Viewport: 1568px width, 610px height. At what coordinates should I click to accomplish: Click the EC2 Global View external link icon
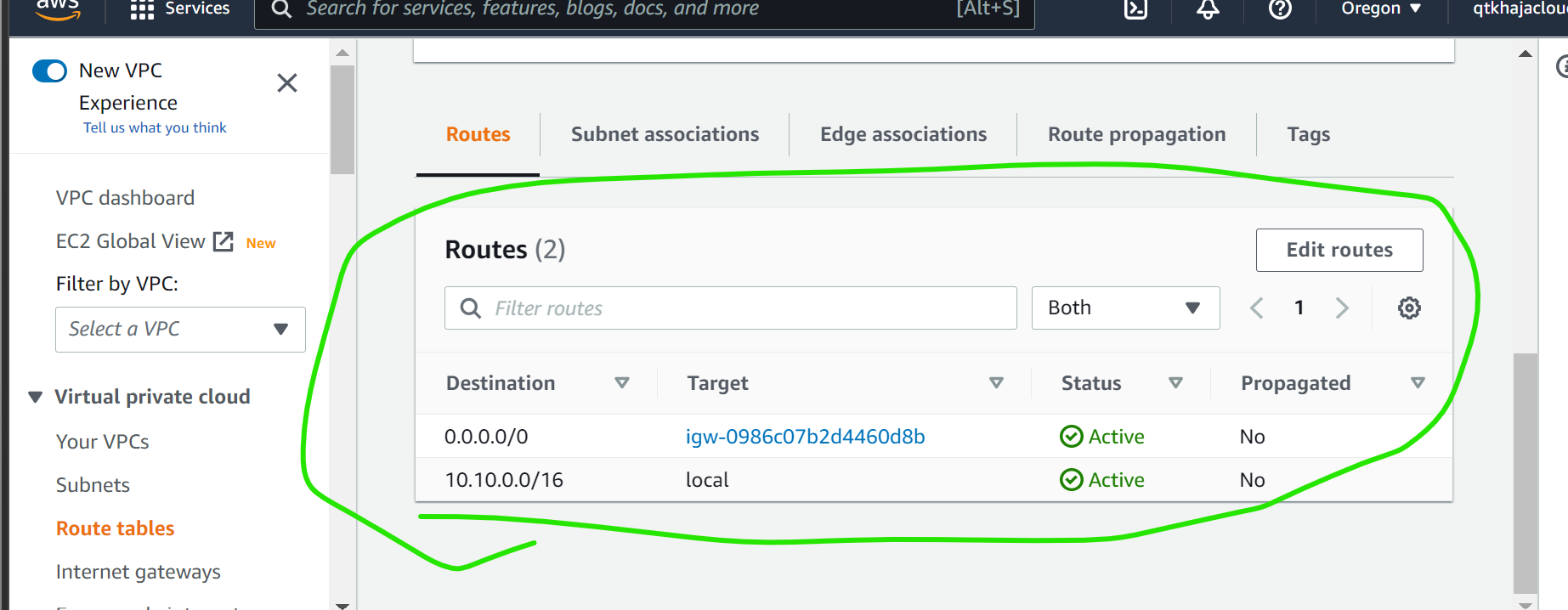(224, 241)
